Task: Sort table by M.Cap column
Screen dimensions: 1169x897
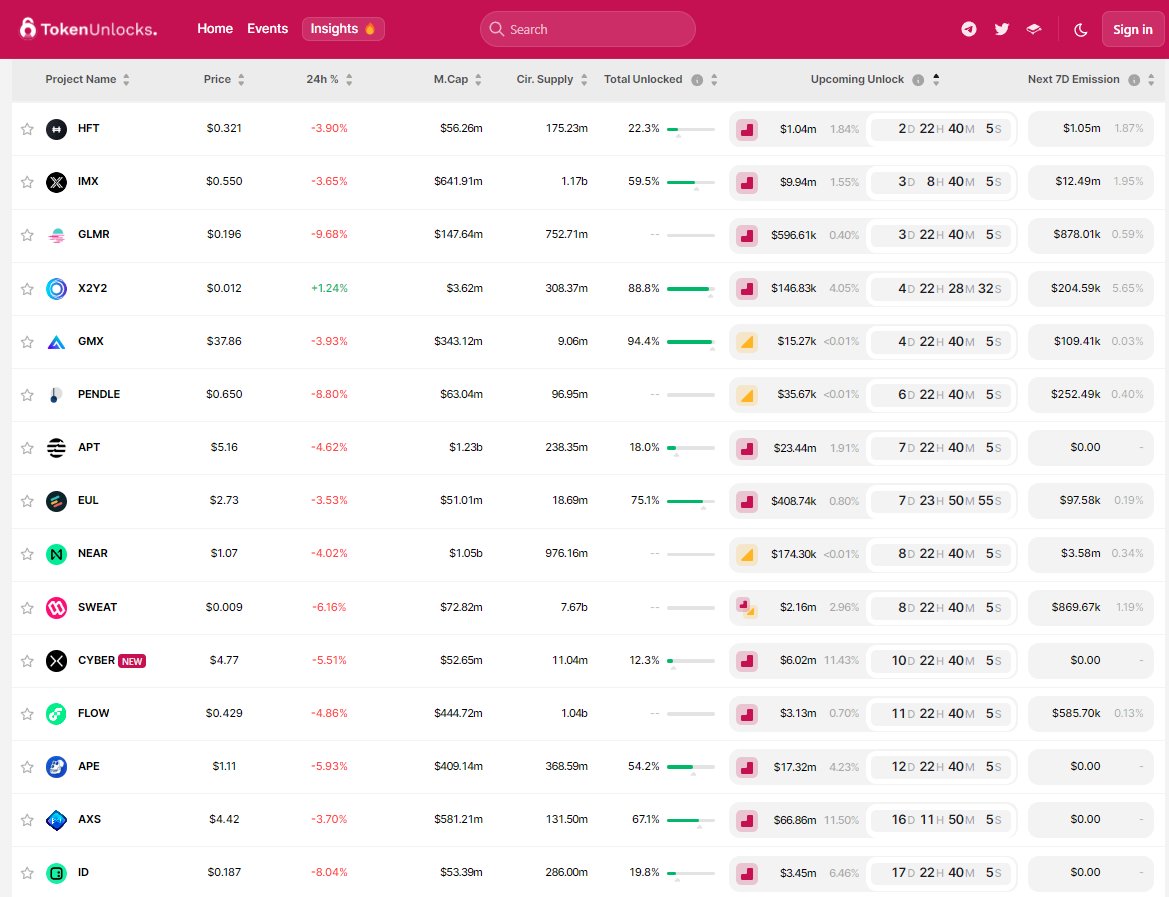Action: [x=457, y=79]
